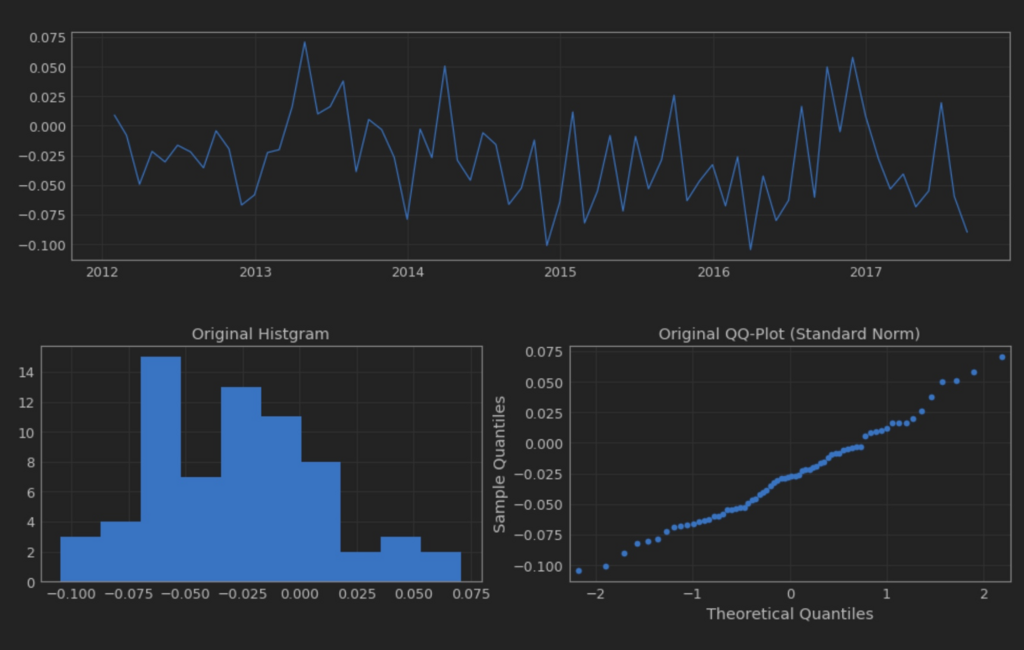The height and width of the screenshot is (650, 1024).
Task: Click the Original Histgram title
Action: [260, 334]
